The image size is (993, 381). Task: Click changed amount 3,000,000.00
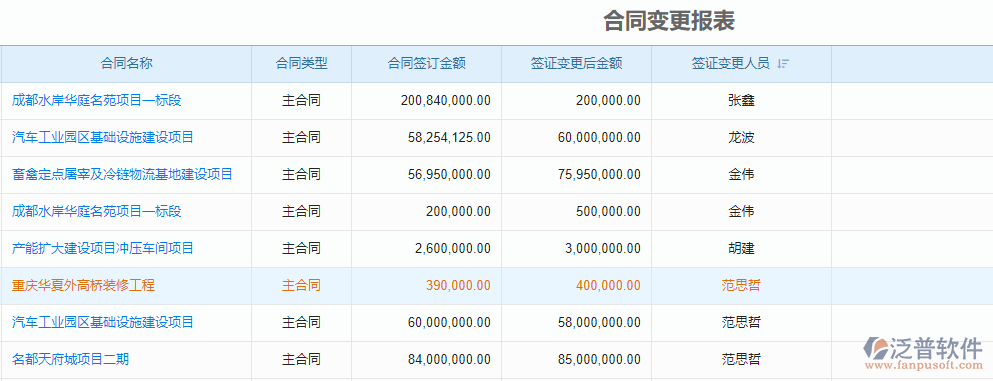pyautogui.click(x=603, y=248)
